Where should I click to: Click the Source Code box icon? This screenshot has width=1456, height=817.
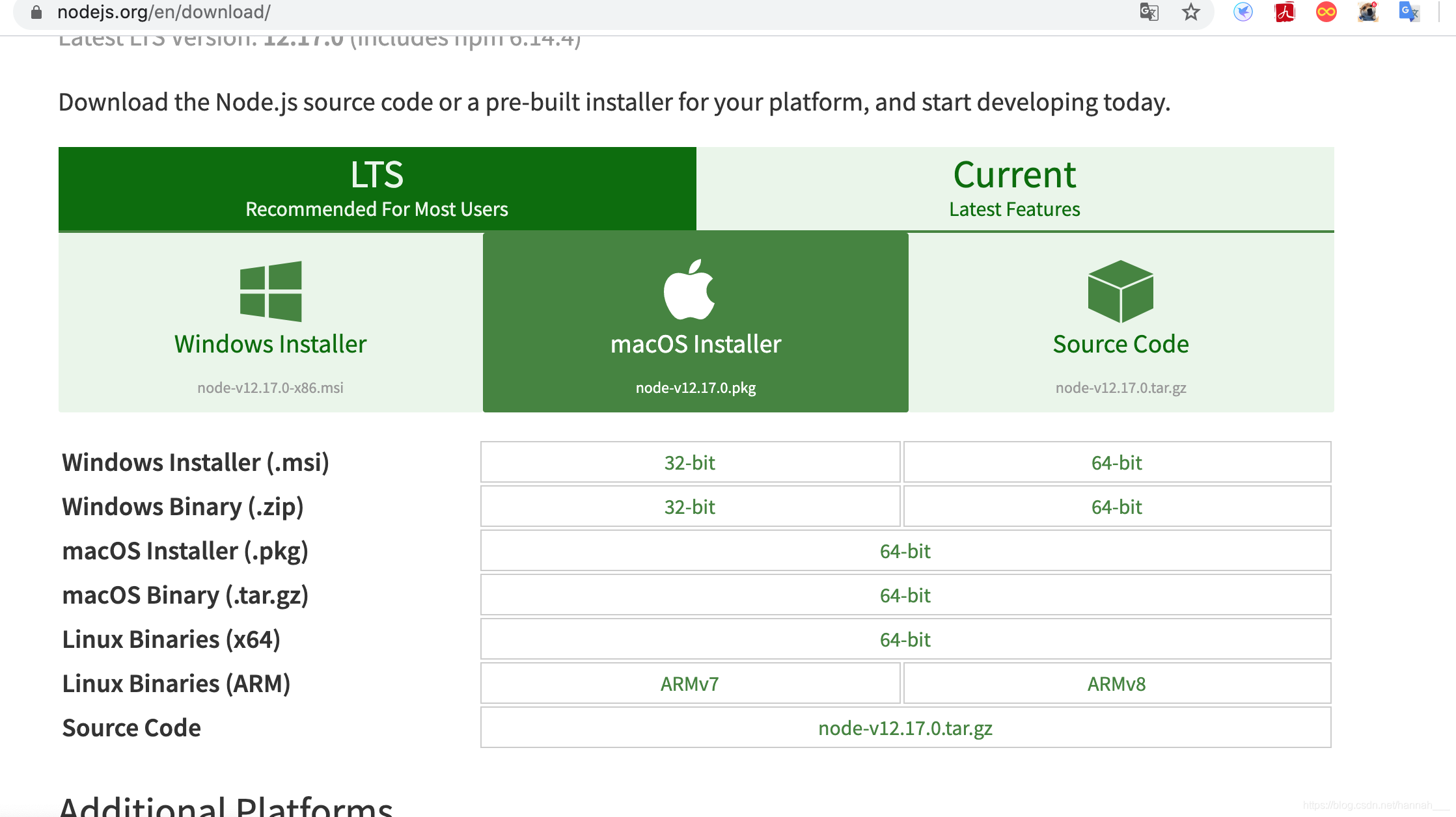click(x=1120, y=291)
